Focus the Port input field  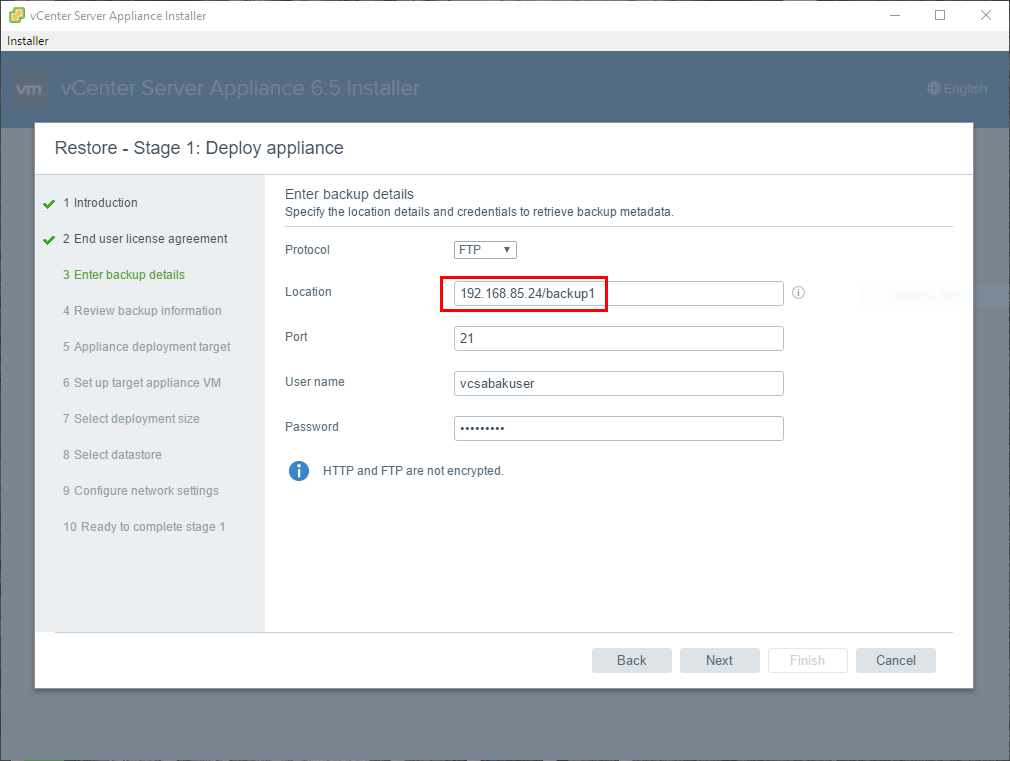pyautogui.click(x=618, y=339)
